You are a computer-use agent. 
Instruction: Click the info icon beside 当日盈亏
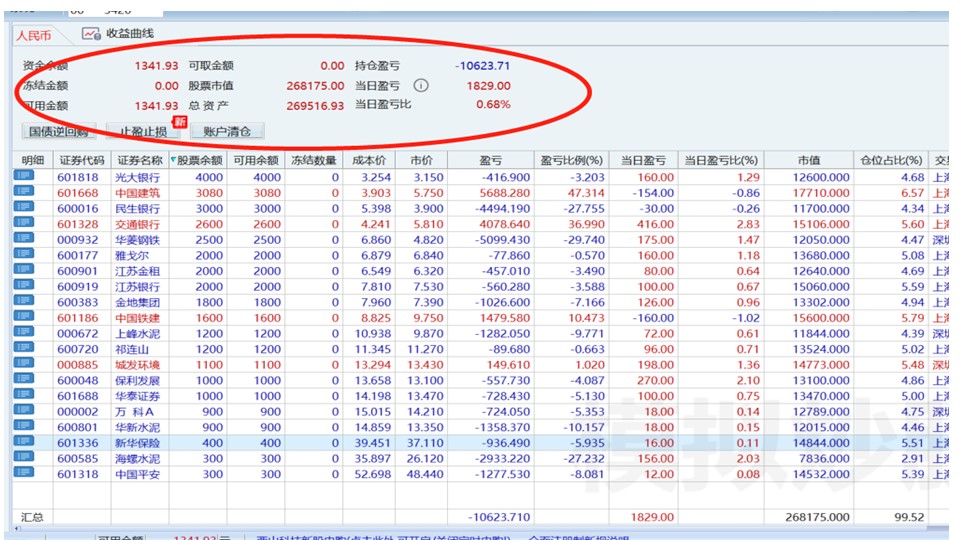(x=421, y=86)
